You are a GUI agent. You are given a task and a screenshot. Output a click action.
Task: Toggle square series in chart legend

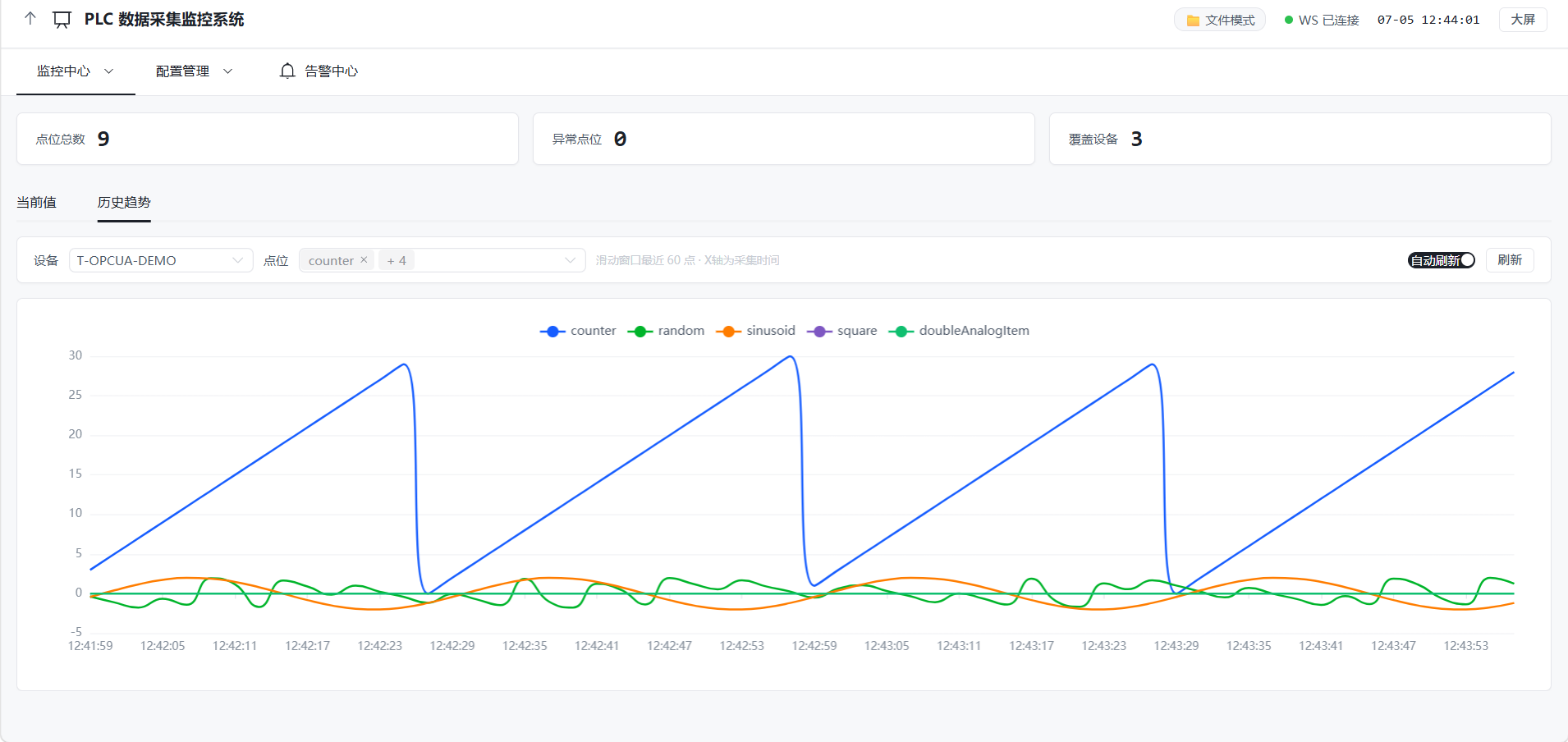click(842, 331)
